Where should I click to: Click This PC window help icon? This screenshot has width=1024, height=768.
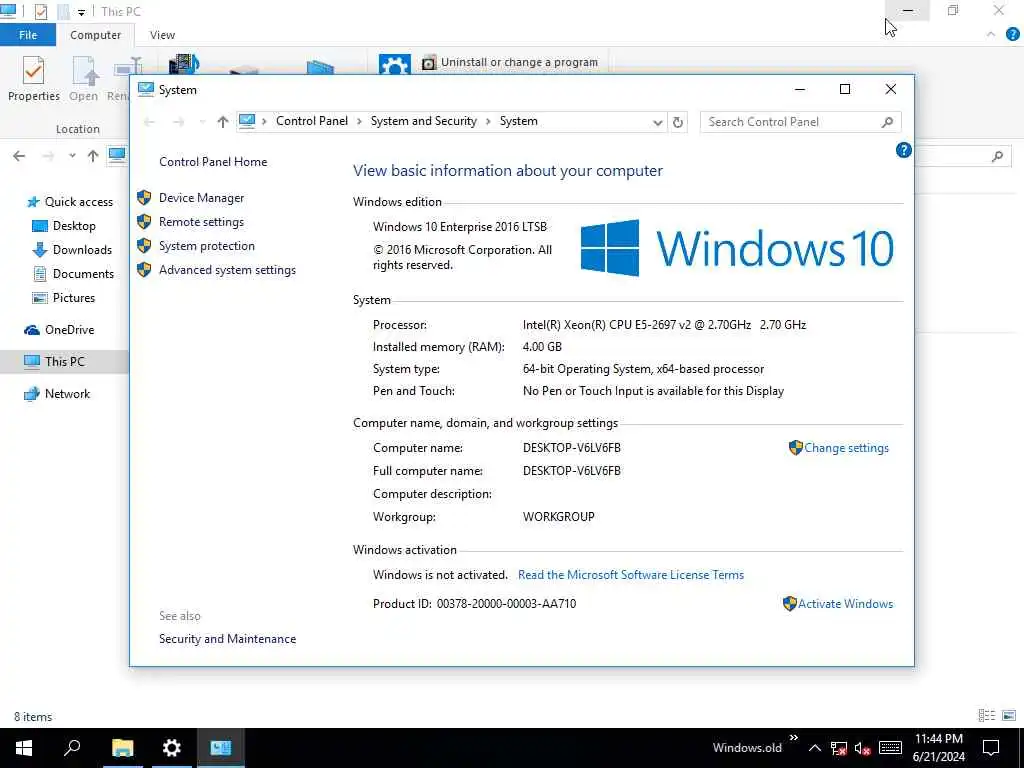point(1012,35)
